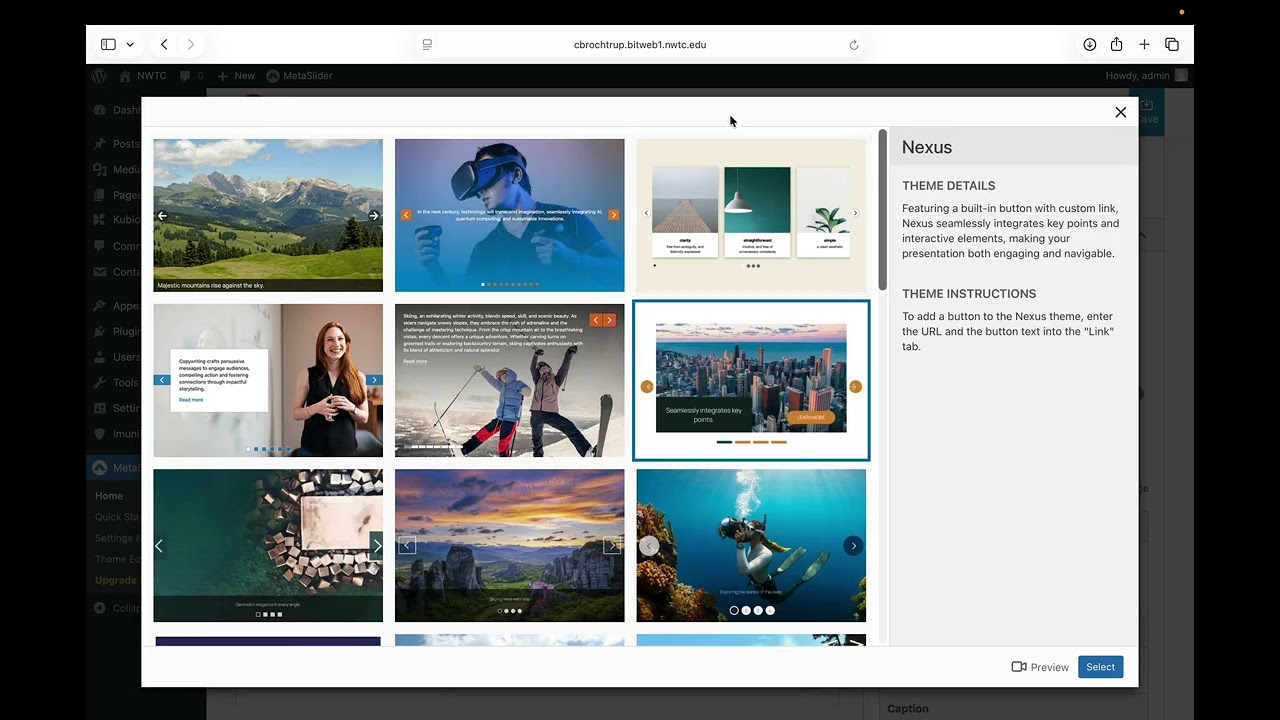Choose the mountain landscape theme thumbnail
The width and height of the screenshot is (1280, 720).
(268, 215)
